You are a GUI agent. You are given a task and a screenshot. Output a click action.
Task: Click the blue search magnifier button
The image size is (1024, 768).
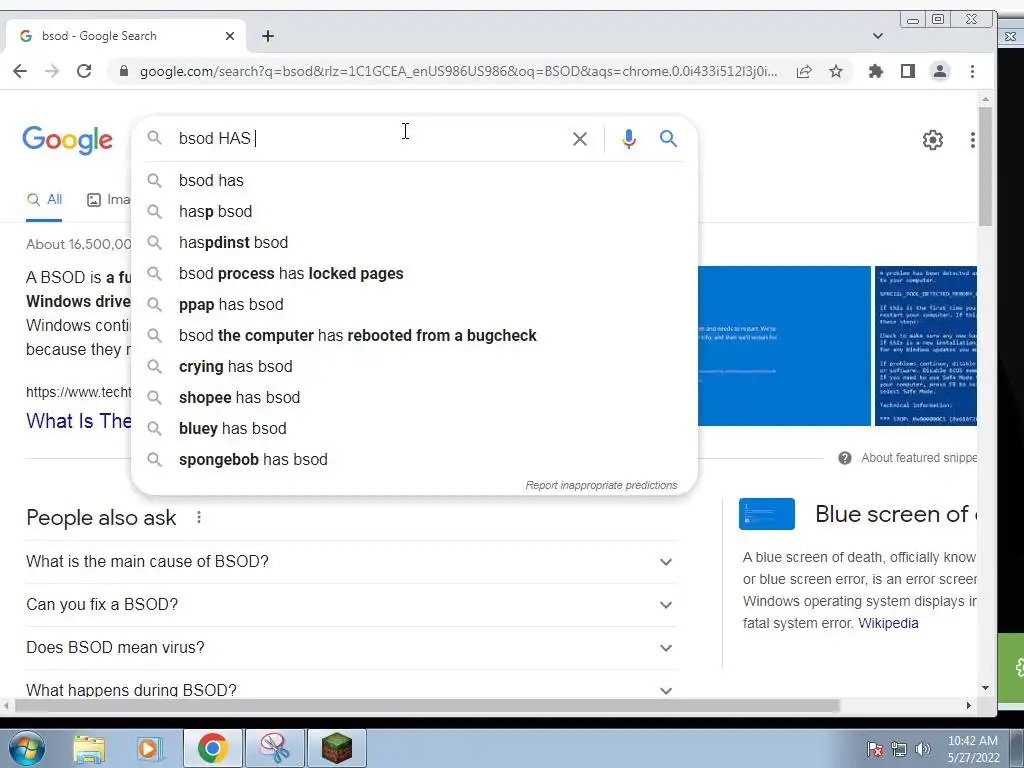668,138
